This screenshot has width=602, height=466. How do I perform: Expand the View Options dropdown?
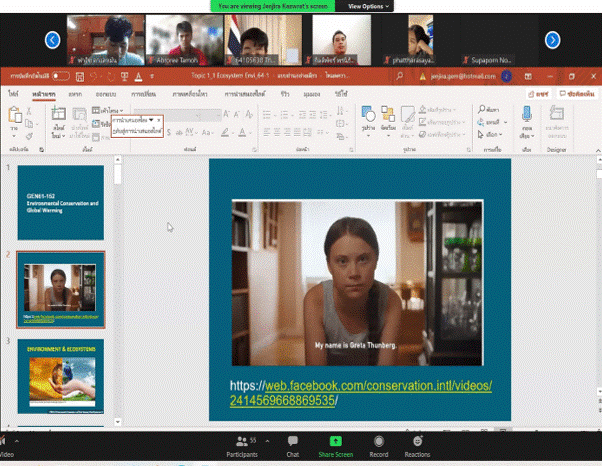(x=367, y=6)
